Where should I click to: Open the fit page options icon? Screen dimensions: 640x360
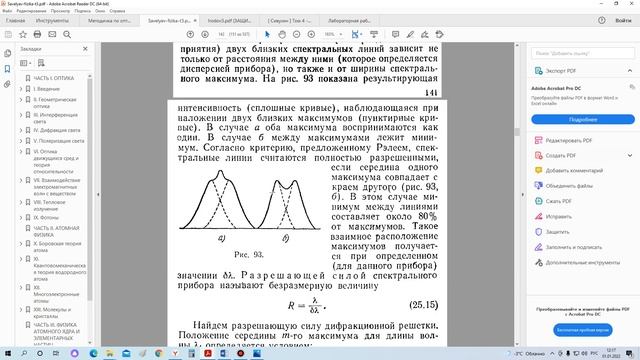click(x=356, y=35)
